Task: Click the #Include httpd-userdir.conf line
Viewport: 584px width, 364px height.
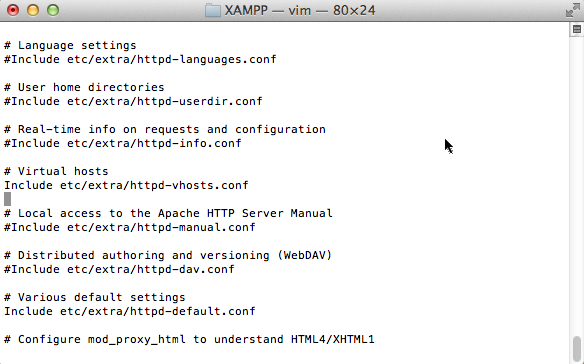Action: [x=133, y=101]
